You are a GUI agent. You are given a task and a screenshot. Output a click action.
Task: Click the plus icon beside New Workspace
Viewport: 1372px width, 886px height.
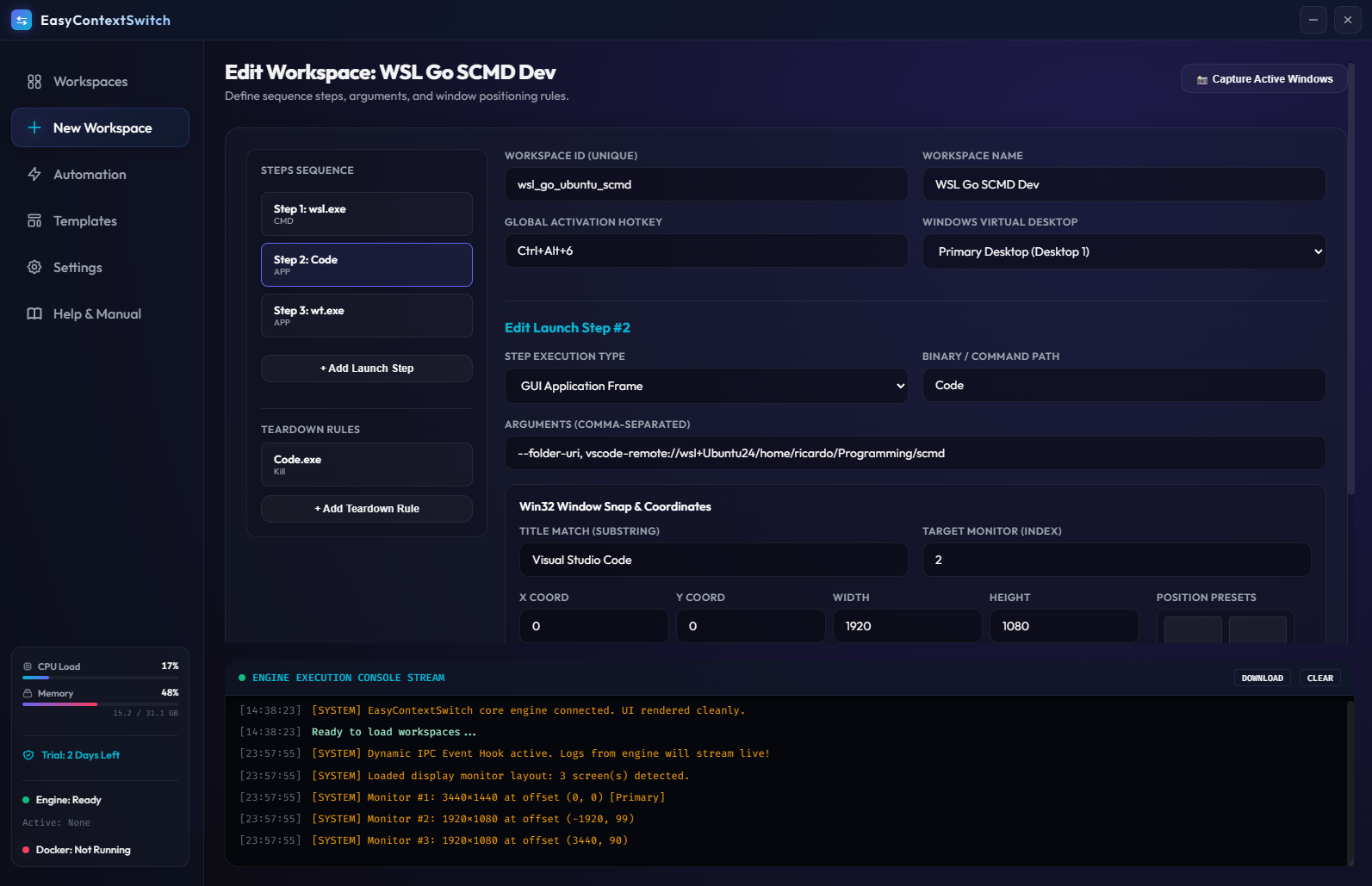(34, 127)
